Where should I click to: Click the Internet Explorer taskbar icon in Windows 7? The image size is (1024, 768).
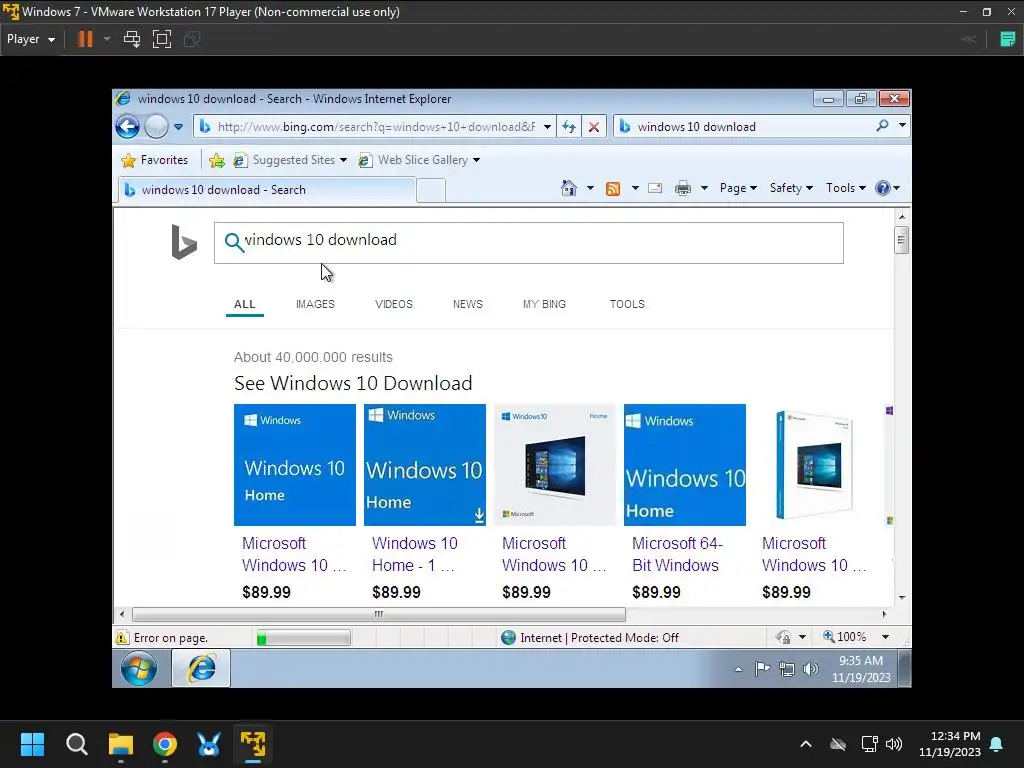201,668
